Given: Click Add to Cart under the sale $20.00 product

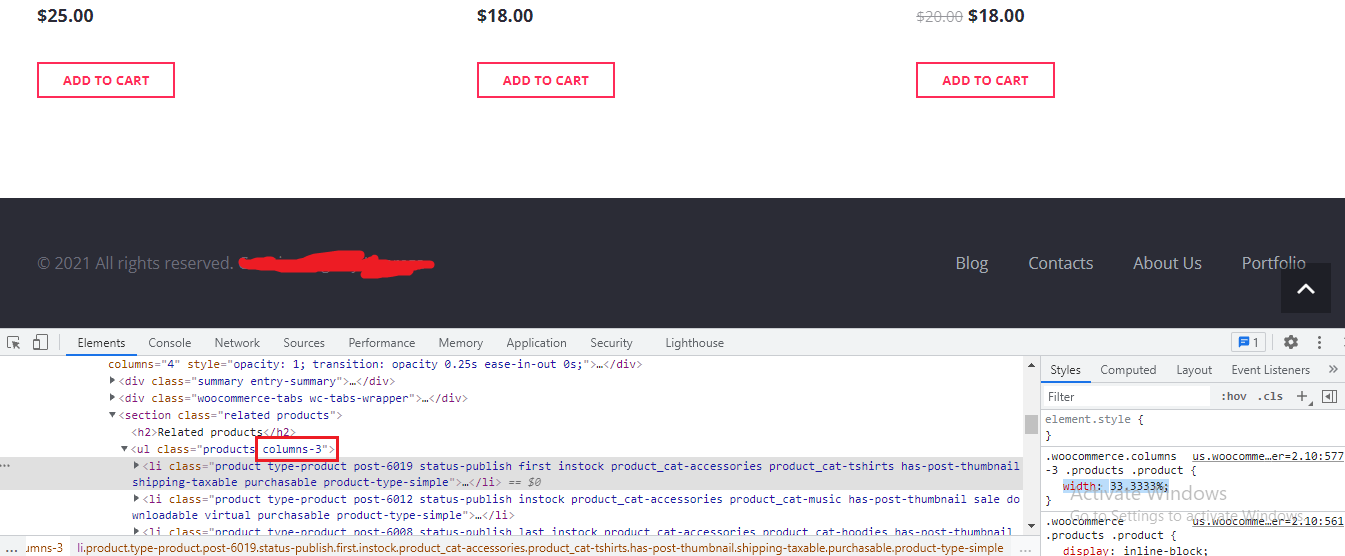Looking at the screenshot, I should point(985,80).
